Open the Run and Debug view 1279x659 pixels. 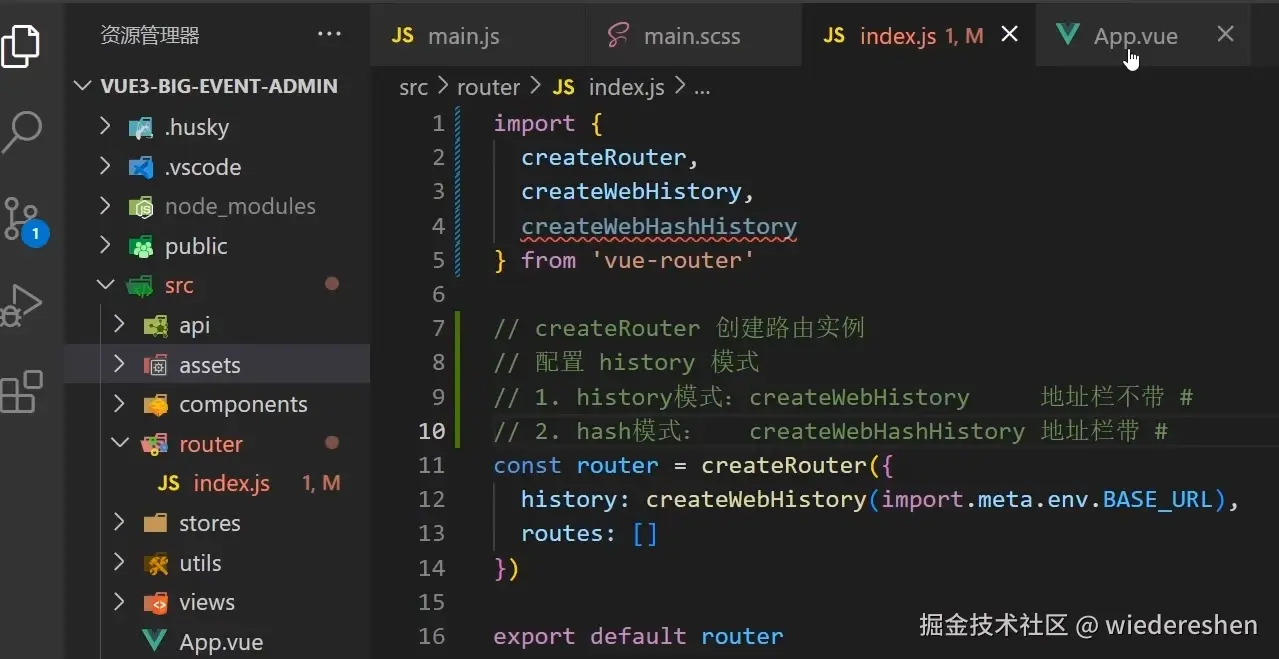[20, 305]
